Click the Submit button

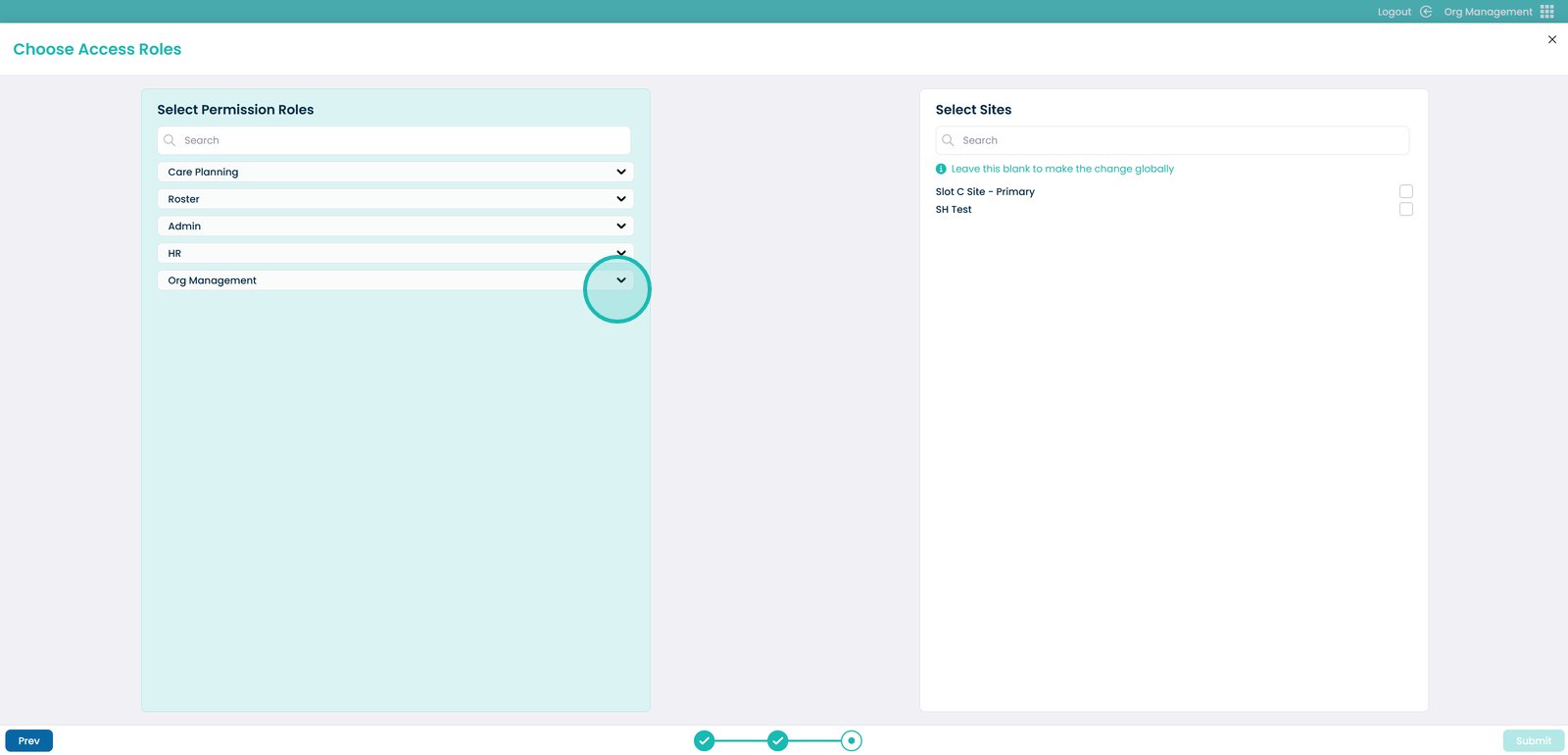click(1533, 741)
